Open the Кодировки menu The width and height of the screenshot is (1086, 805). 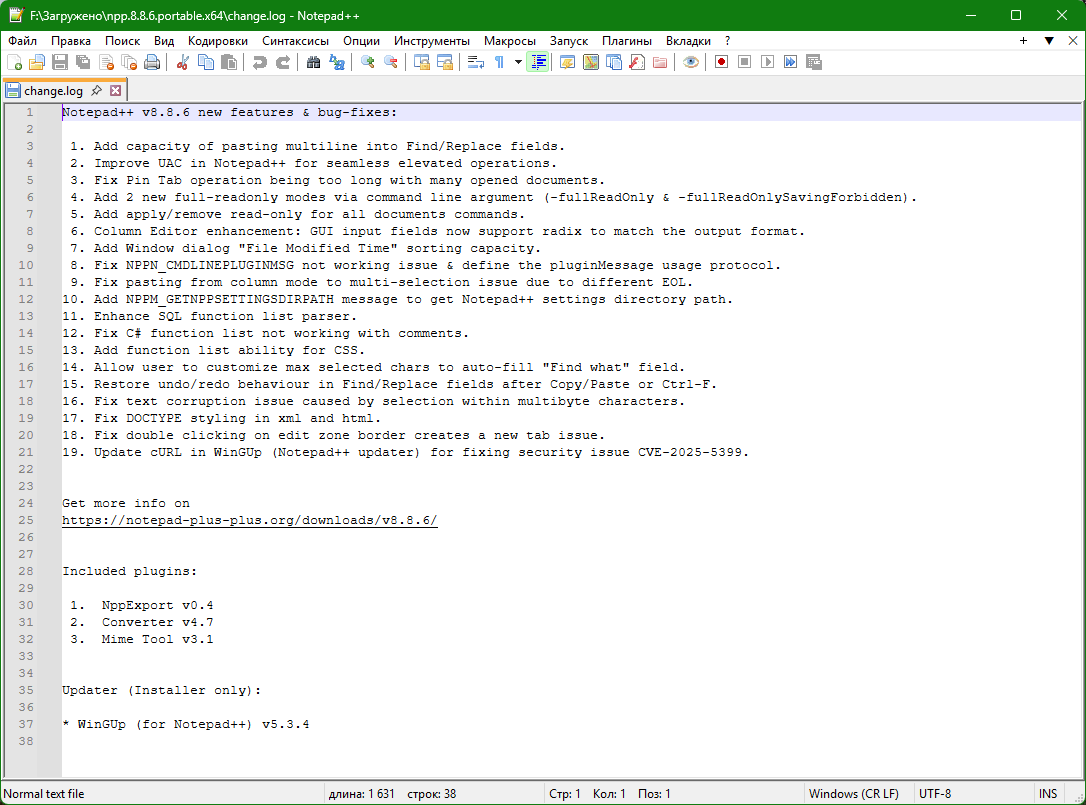(217, 41)
